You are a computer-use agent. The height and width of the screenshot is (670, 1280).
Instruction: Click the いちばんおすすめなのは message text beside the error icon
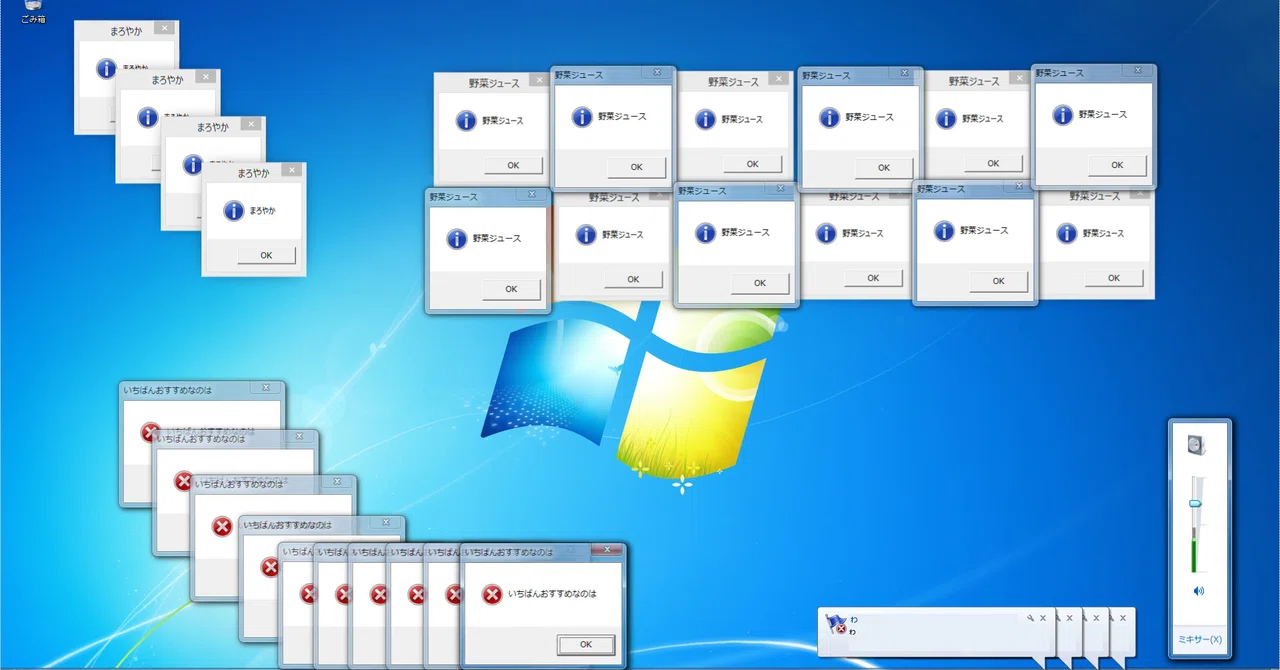(552, 594)
